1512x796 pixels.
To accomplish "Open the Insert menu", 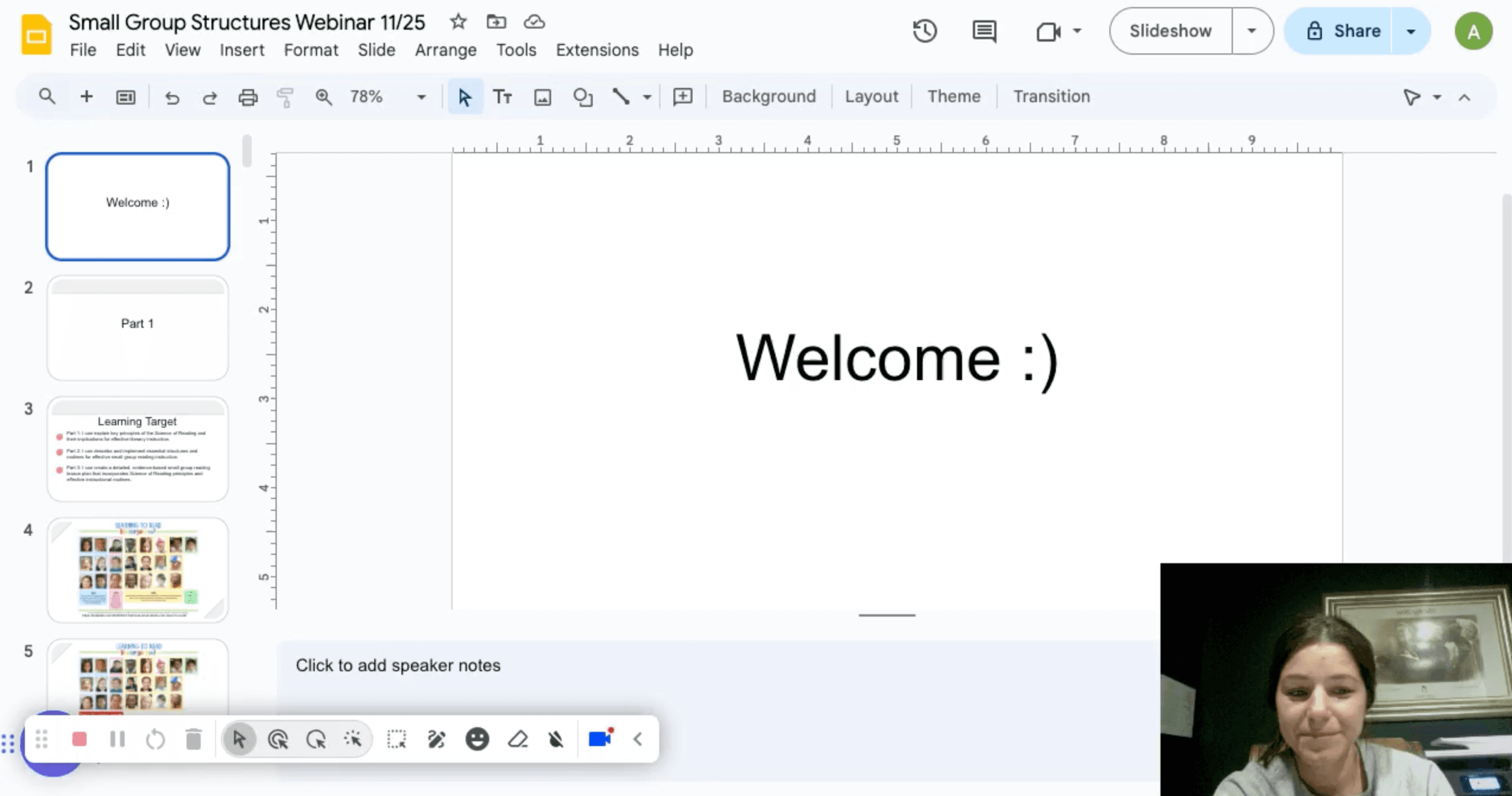I will pyautogui.click(x=242, y=50).
